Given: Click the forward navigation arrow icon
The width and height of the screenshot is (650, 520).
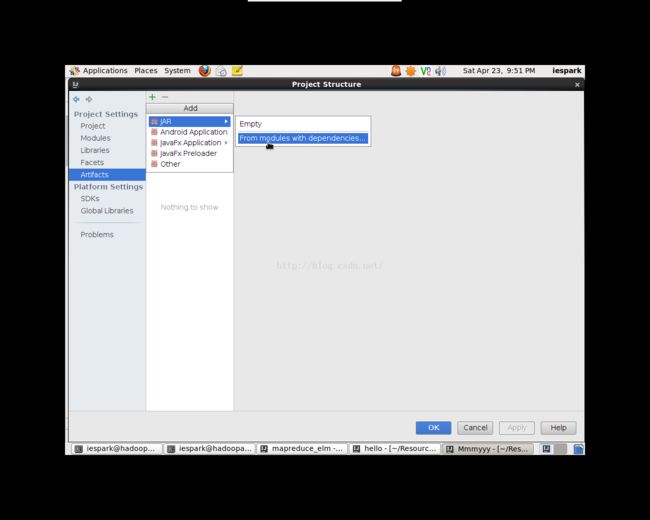Looking at the screenshot, I should click(89, 99).
